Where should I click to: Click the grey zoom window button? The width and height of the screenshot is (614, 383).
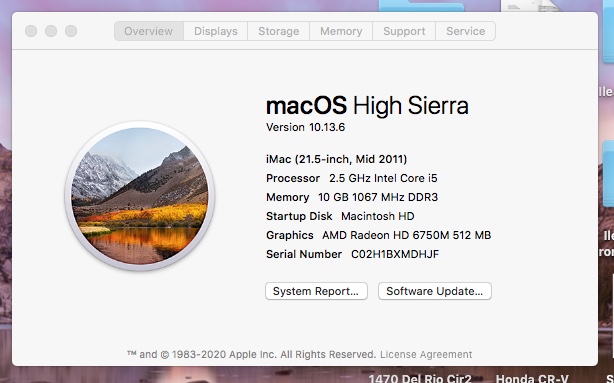point(71,31)
